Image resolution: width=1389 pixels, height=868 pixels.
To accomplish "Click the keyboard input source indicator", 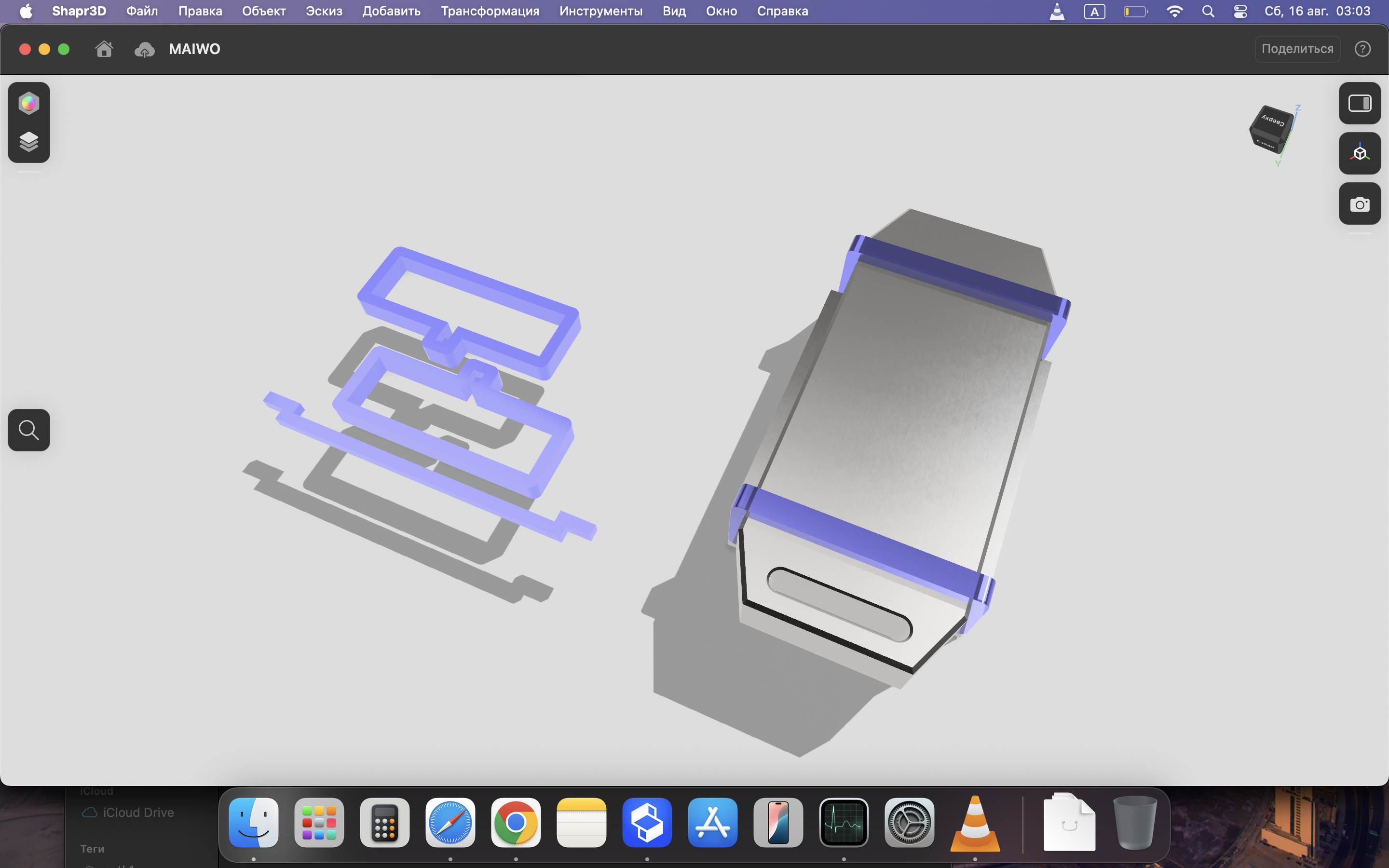I will tap(1094, 12).
